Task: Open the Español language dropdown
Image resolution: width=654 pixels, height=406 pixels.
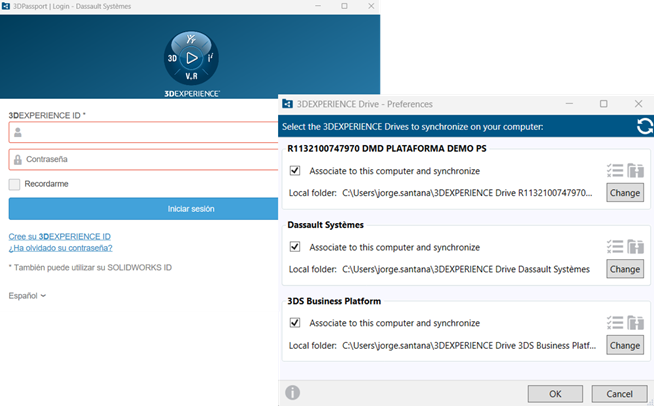Action: point(27,295)
